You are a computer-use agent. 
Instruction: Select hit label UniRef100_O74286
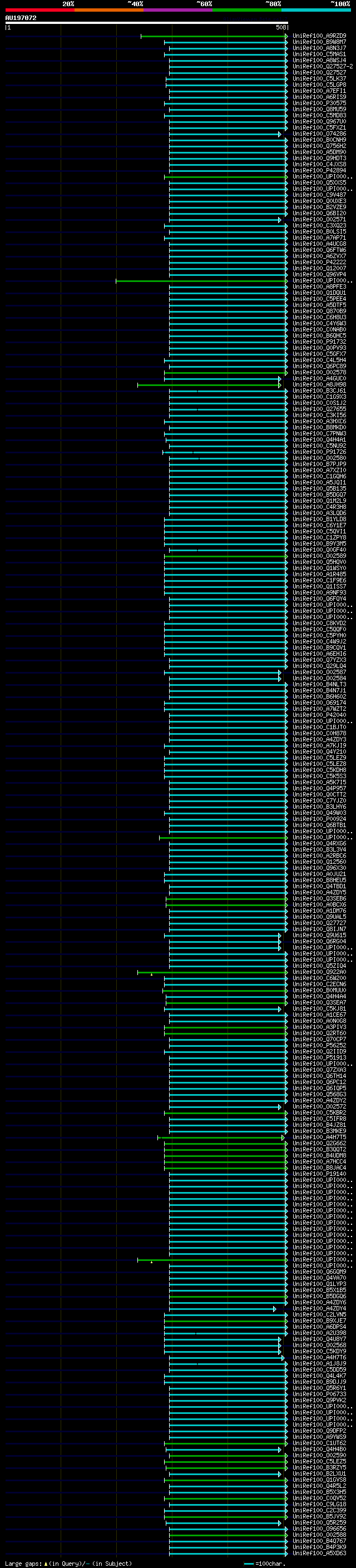click(319, 134)
